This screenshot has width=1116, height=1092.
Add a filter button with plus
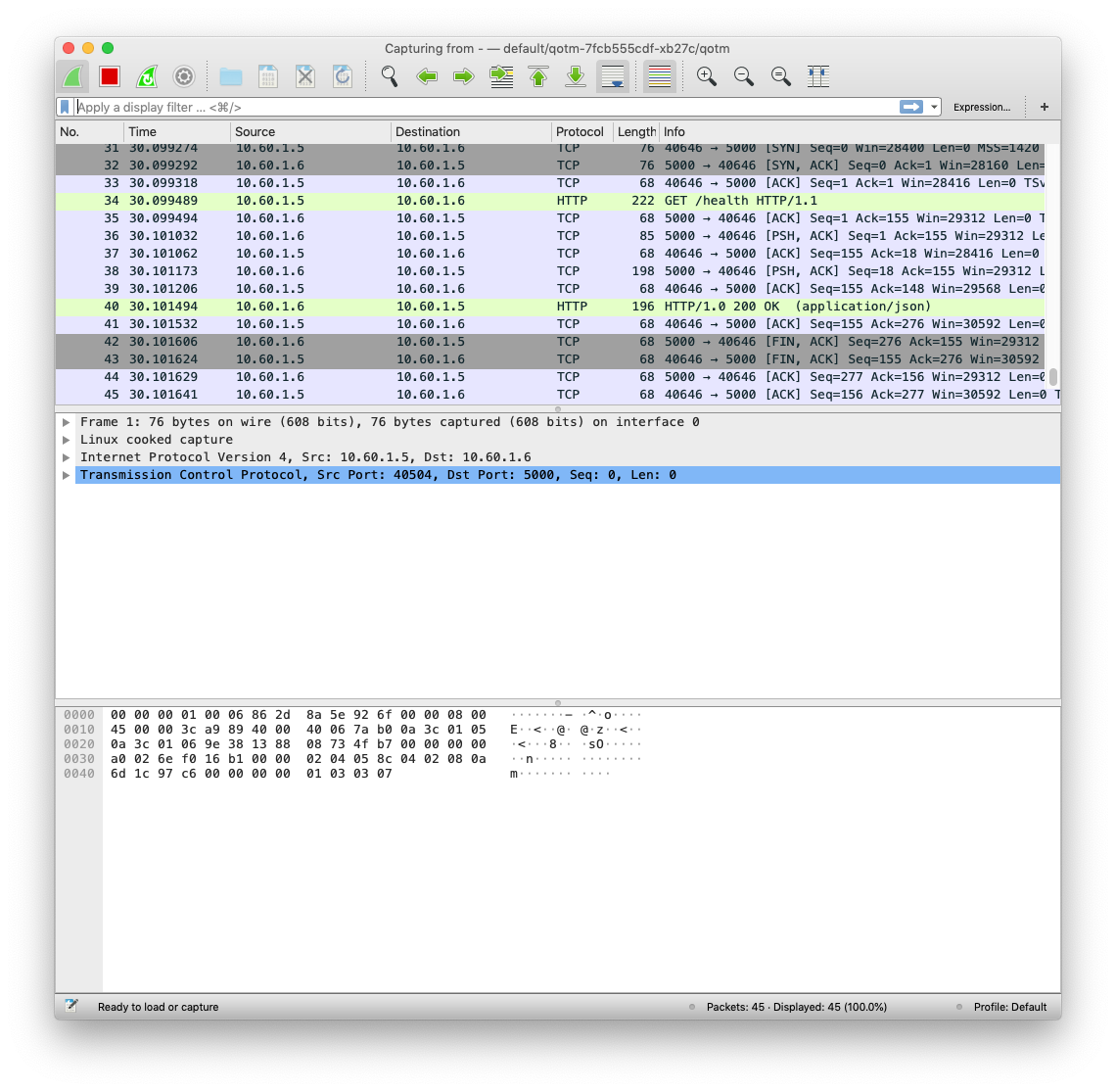tap(1045, 107)
